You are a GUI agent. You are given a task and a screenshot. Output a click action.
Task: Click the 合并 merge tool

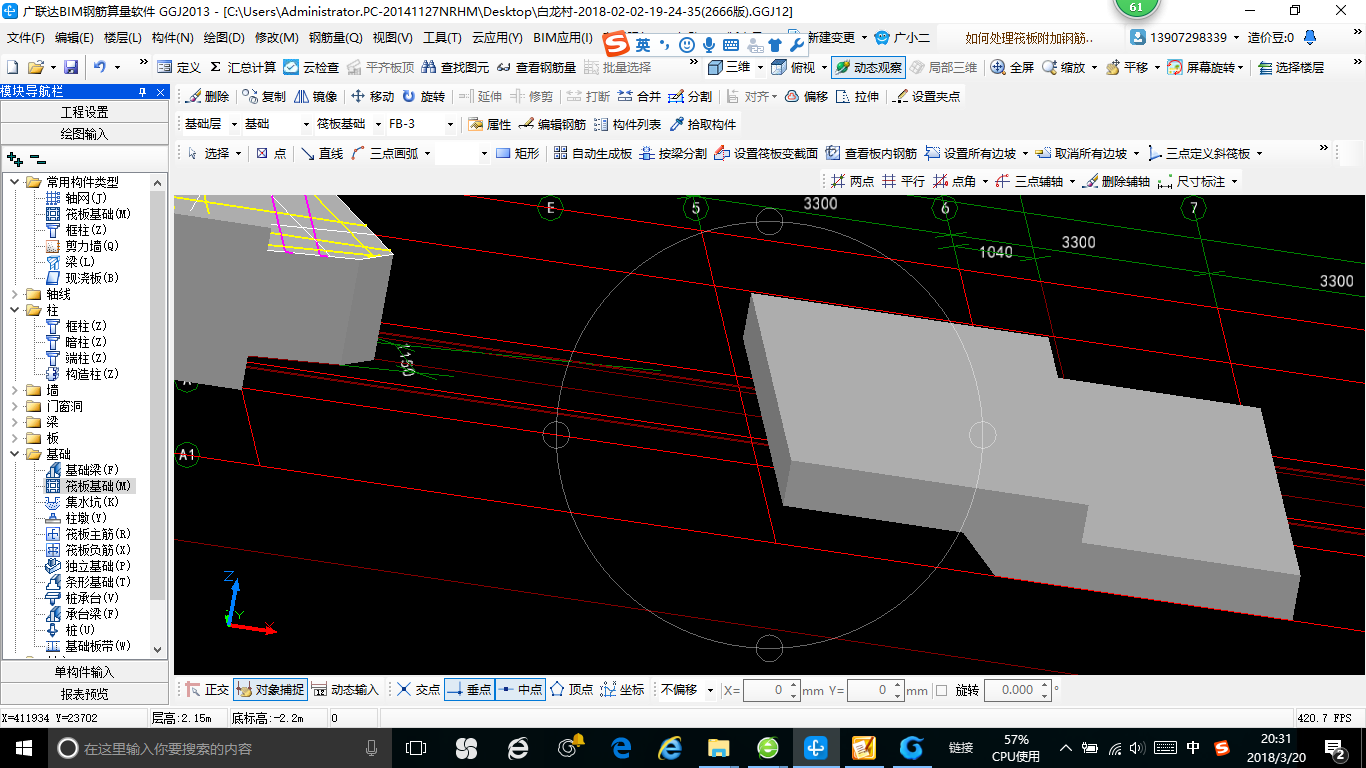(639, 96)
